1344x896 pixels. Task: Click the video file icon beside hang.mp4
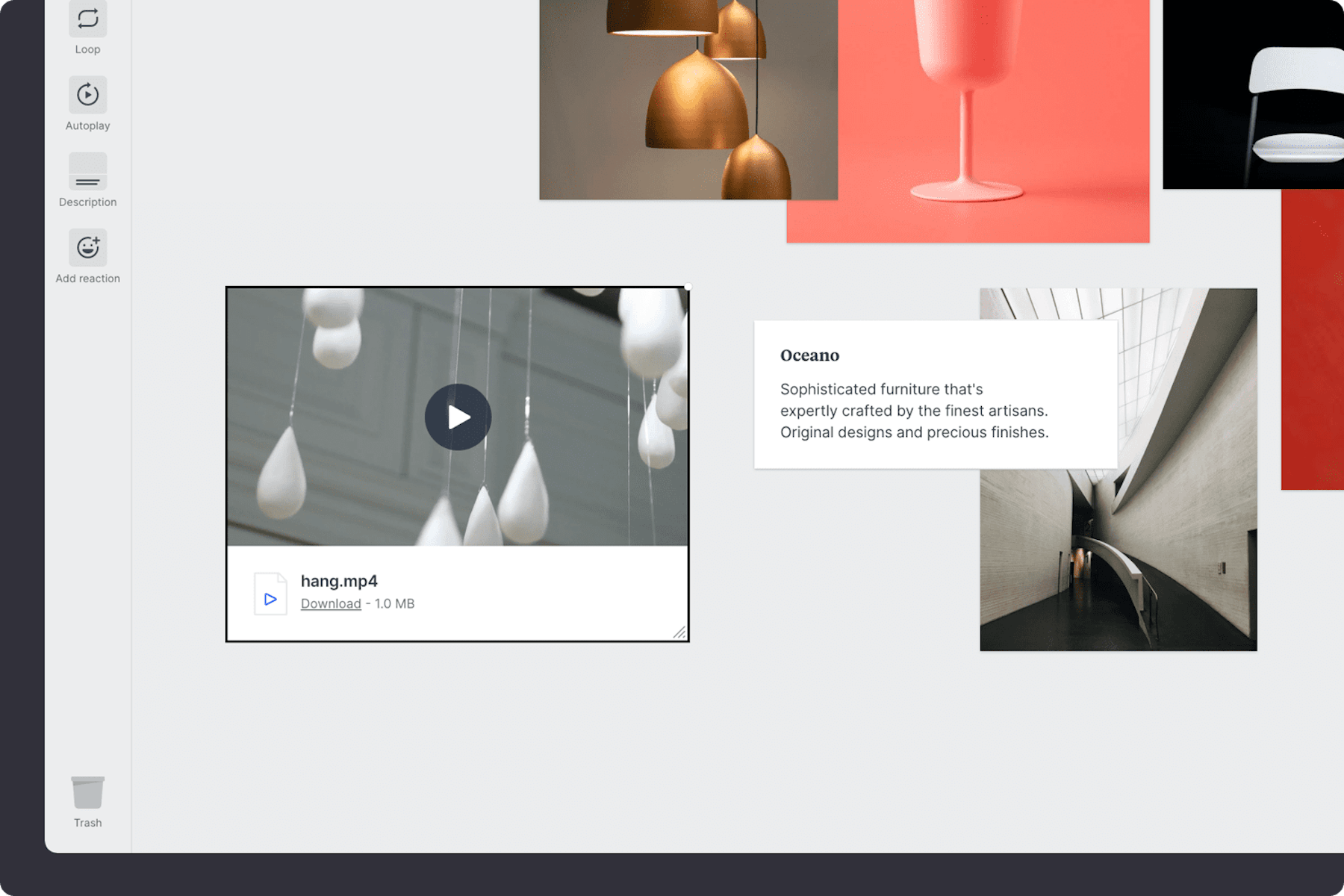point(270,594)
